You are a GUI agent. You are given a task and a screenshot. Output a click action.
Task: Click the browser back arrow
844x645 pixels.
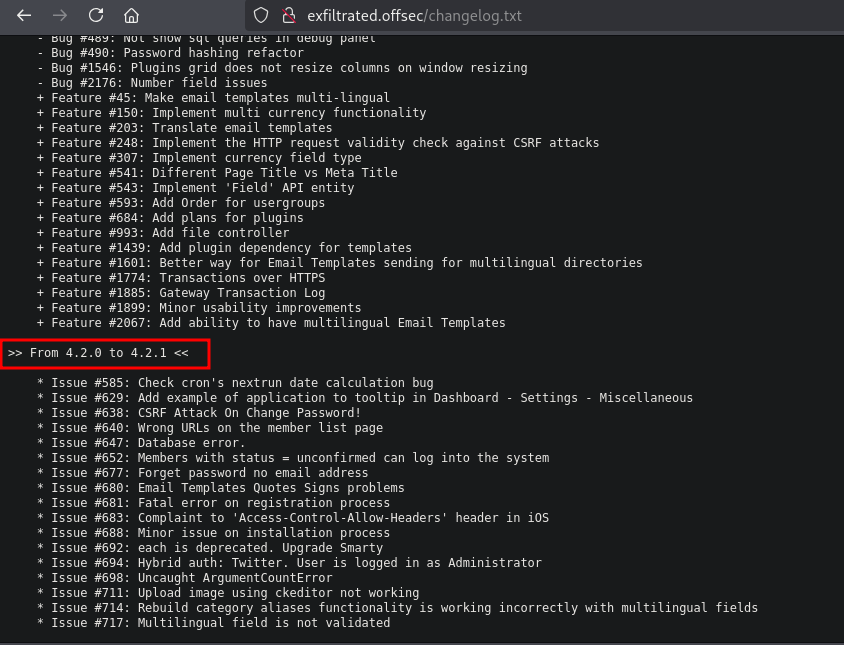point(24,16)
